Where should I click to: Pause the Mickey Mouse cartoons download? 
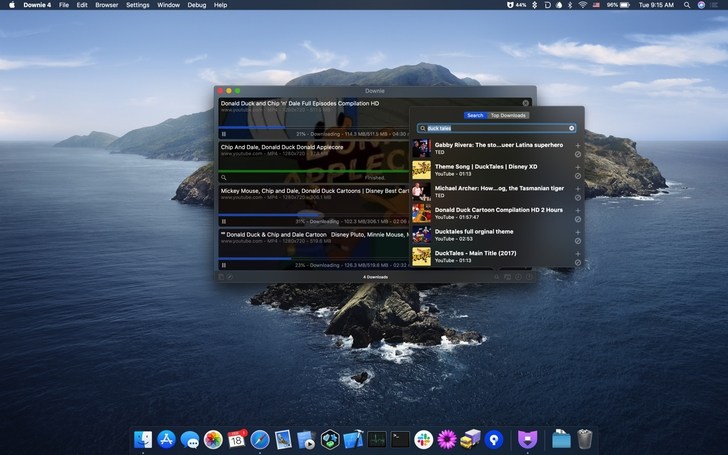click(223, 221)
